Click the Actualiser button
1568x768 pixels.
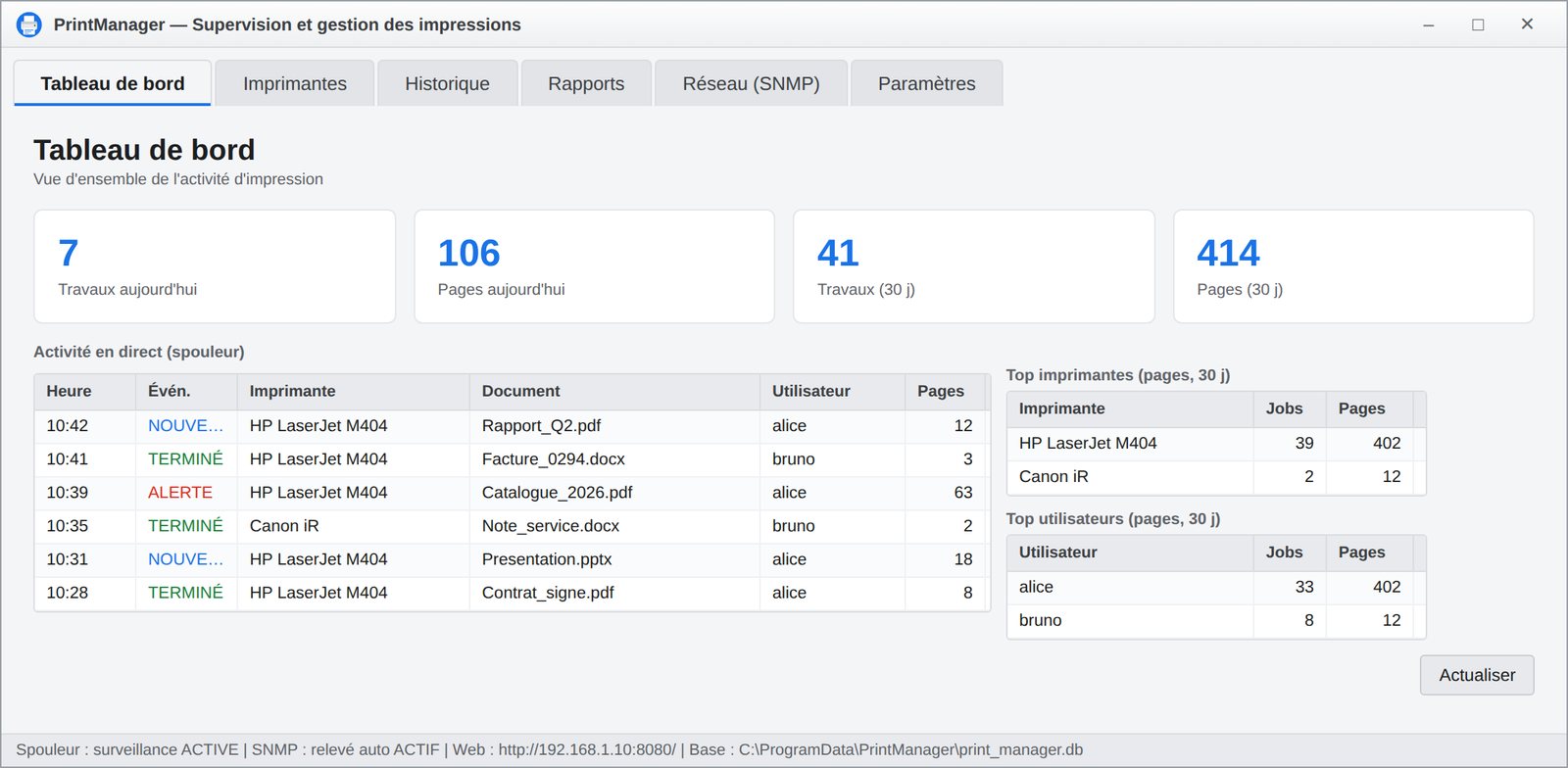pyautogui.click(x=1477, y=675)
